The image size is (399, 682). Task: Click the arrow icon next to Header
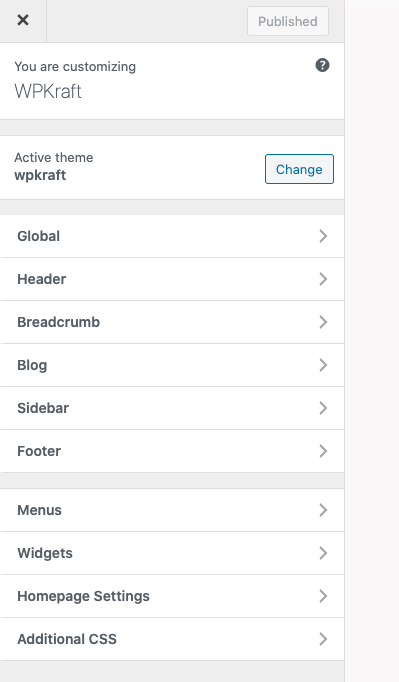(x=323, y=279)
